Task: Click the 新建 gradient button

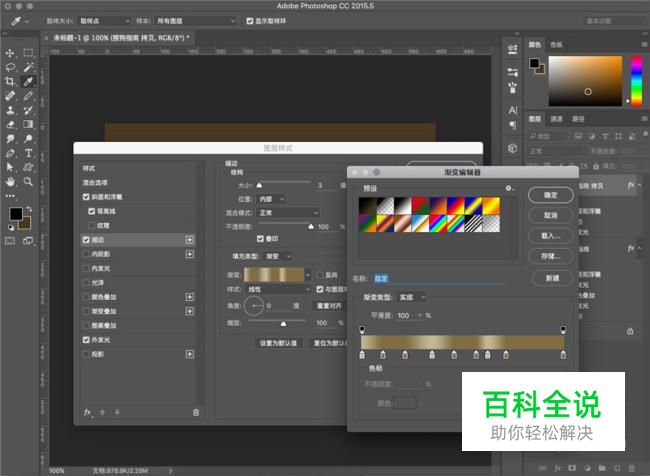Action: click(551, 277)
